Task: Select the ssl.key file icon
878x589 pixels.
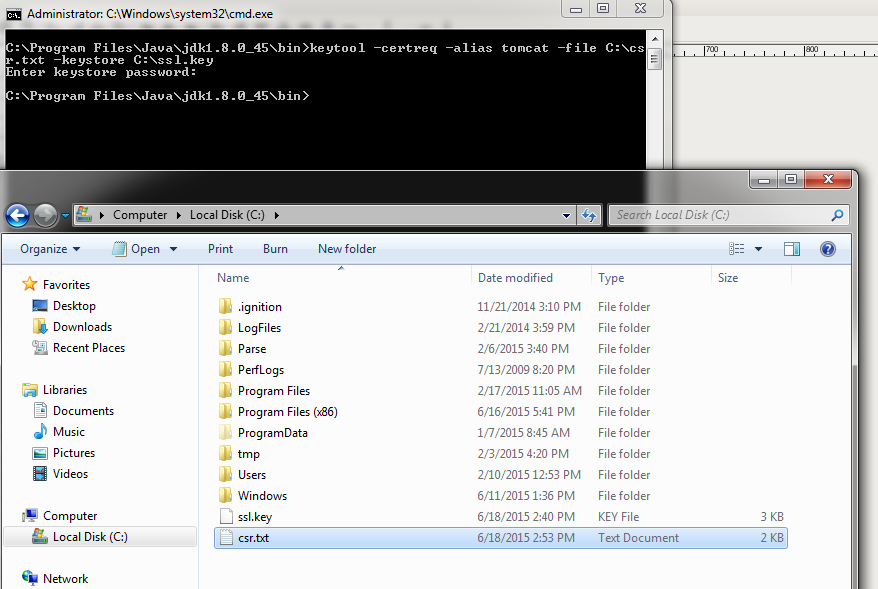Action: click(226, 516)
